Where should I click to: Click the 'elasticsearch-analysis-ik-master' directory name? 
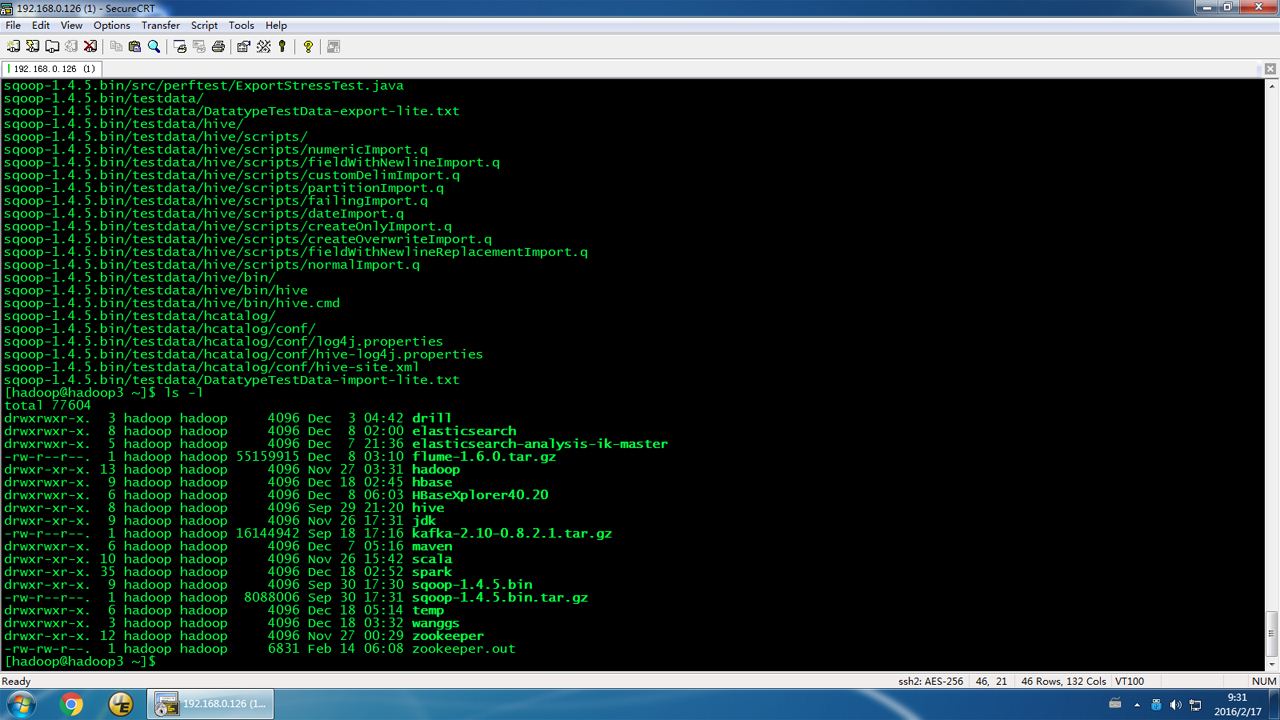pyautogui.click(x=540, y=444)
